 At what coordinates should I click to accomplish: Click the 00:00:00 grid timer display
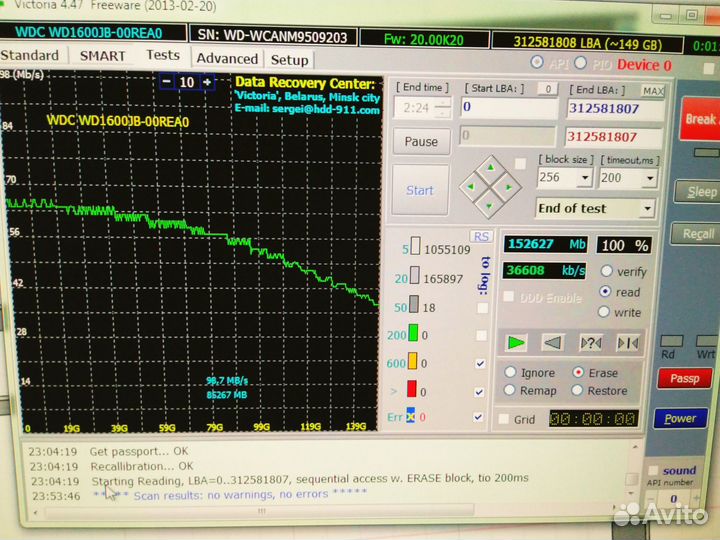pos(594,419)
